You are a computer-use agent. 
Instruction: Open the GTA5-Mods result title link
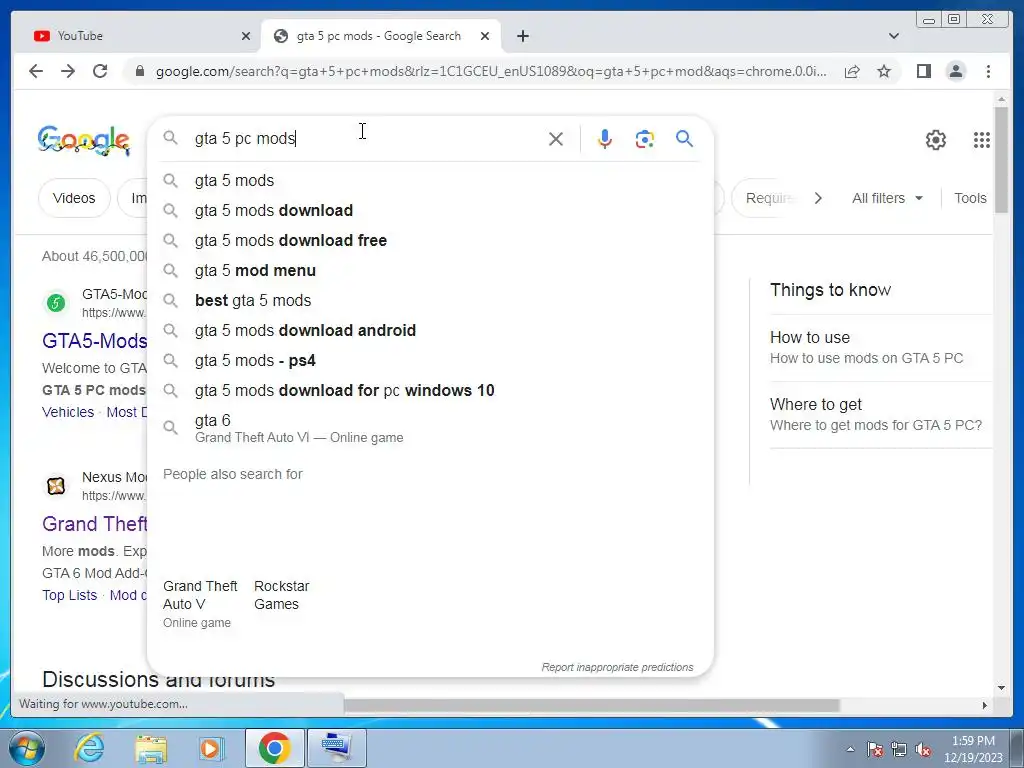click(x=95, y=341)
